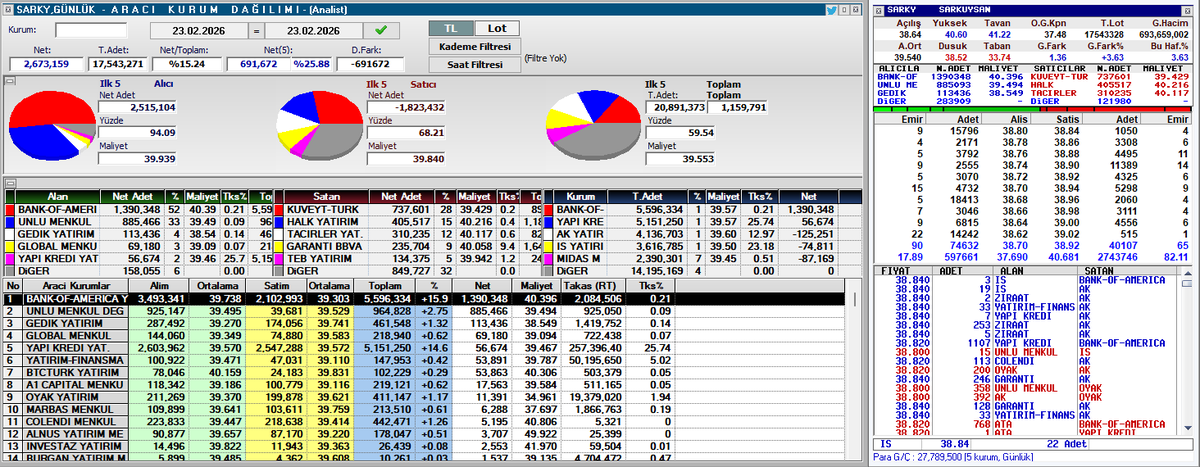Click the green-red buyer seller ratio bar
1200x467 pixels.
pyautogui.click(x=1034, y=109)
